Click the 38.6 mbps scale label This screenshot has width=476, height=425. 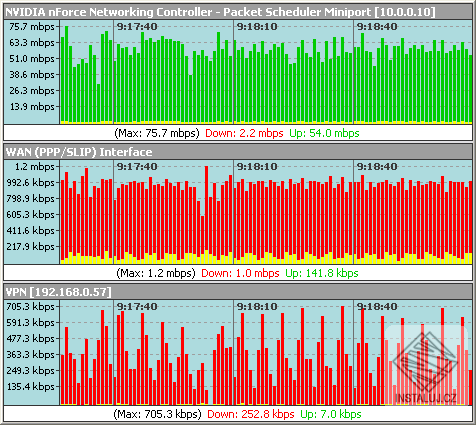tap(32, 75)
